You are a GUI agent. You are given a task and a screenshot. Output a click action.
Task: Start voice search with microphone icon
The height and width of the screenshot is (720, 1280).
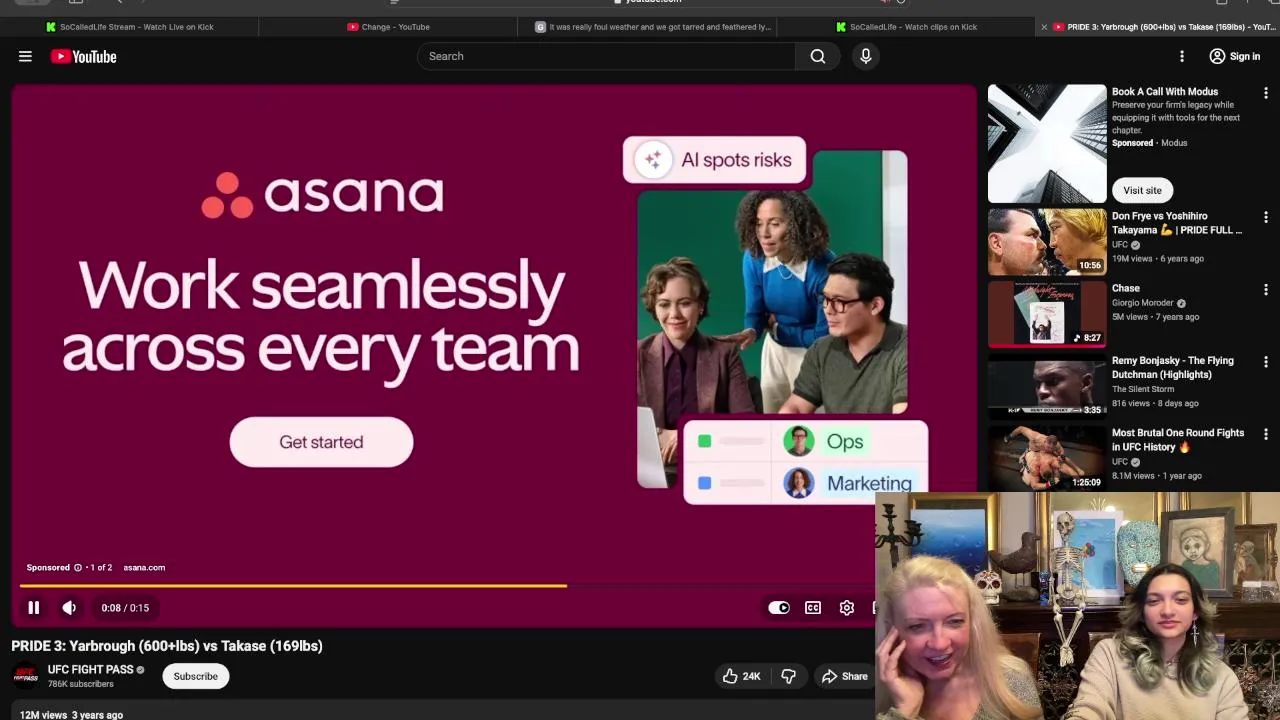pos(866,56)
